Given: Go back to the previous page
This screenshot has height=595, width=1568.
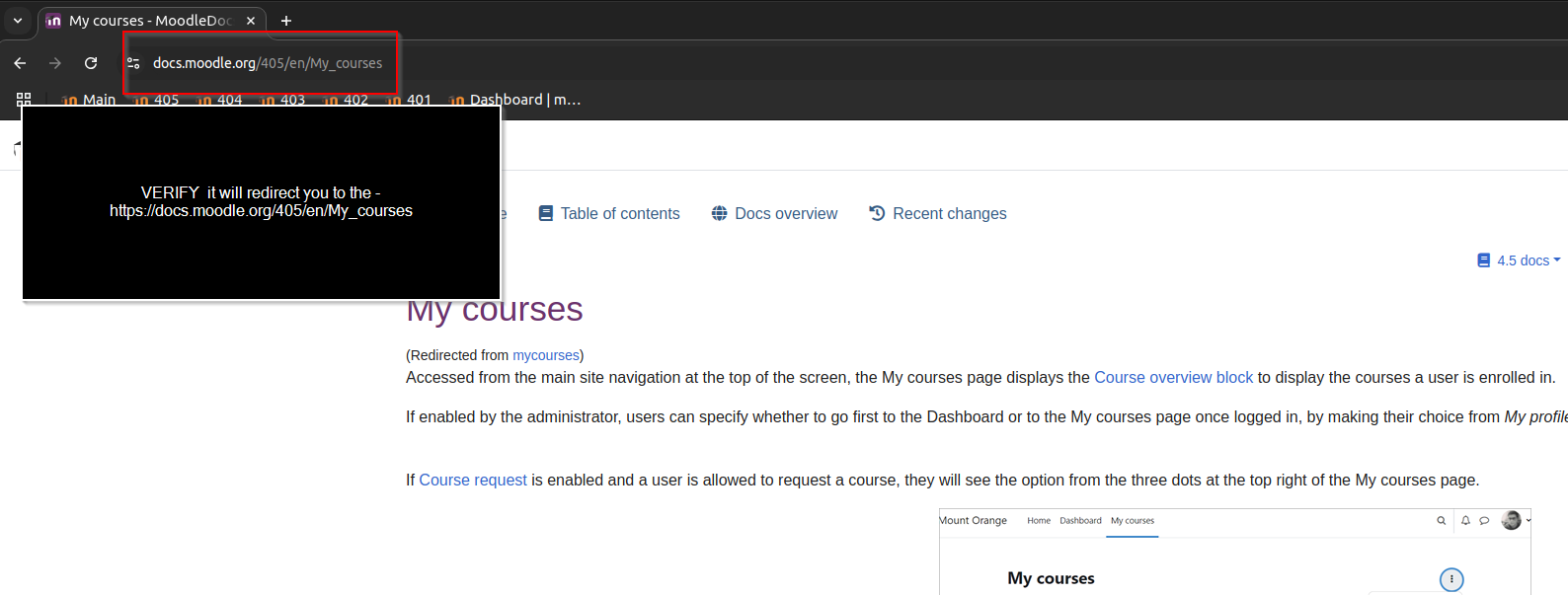Looking at the screenshot, I should [20, 63].
